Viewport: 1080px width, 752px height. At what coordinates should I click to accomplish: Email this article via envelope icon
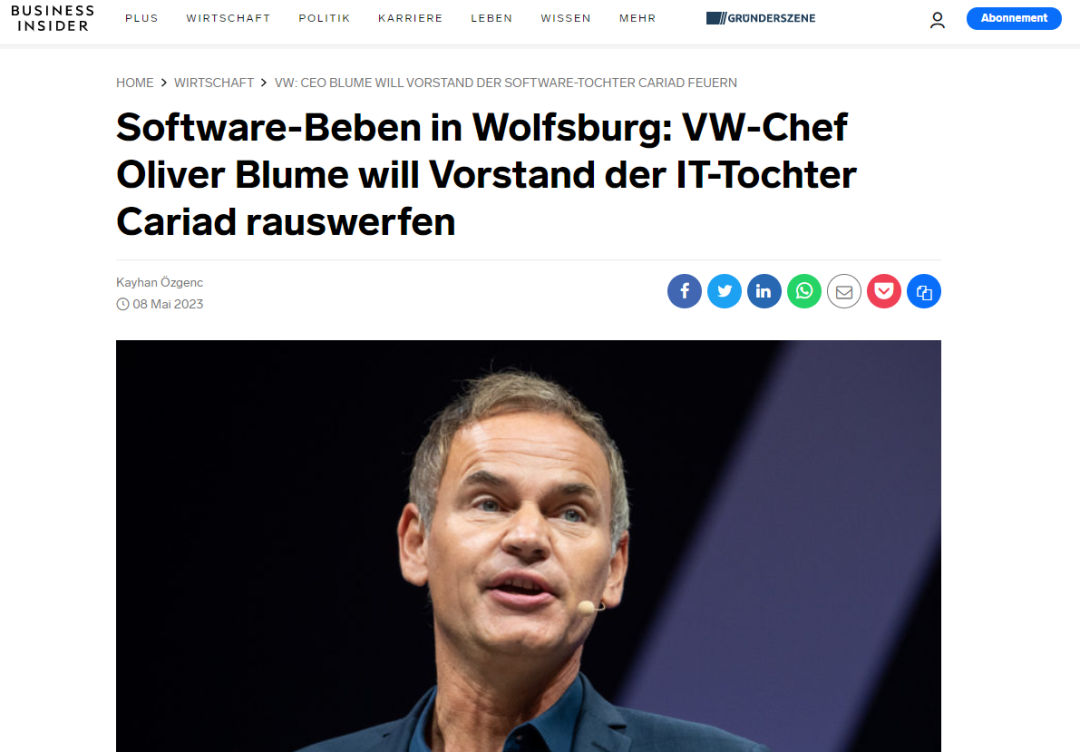pyautogui.click(x=844, y=291)
